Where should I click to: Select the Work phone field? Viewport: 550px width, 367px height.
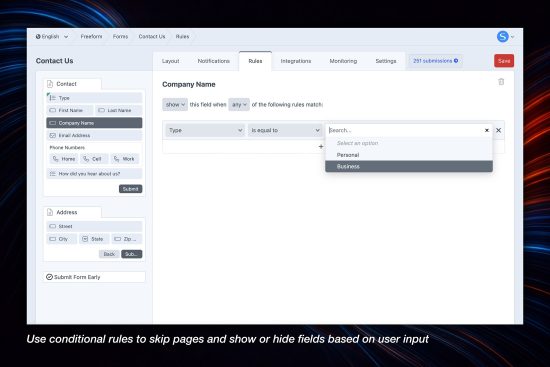[x=125, y=159]
